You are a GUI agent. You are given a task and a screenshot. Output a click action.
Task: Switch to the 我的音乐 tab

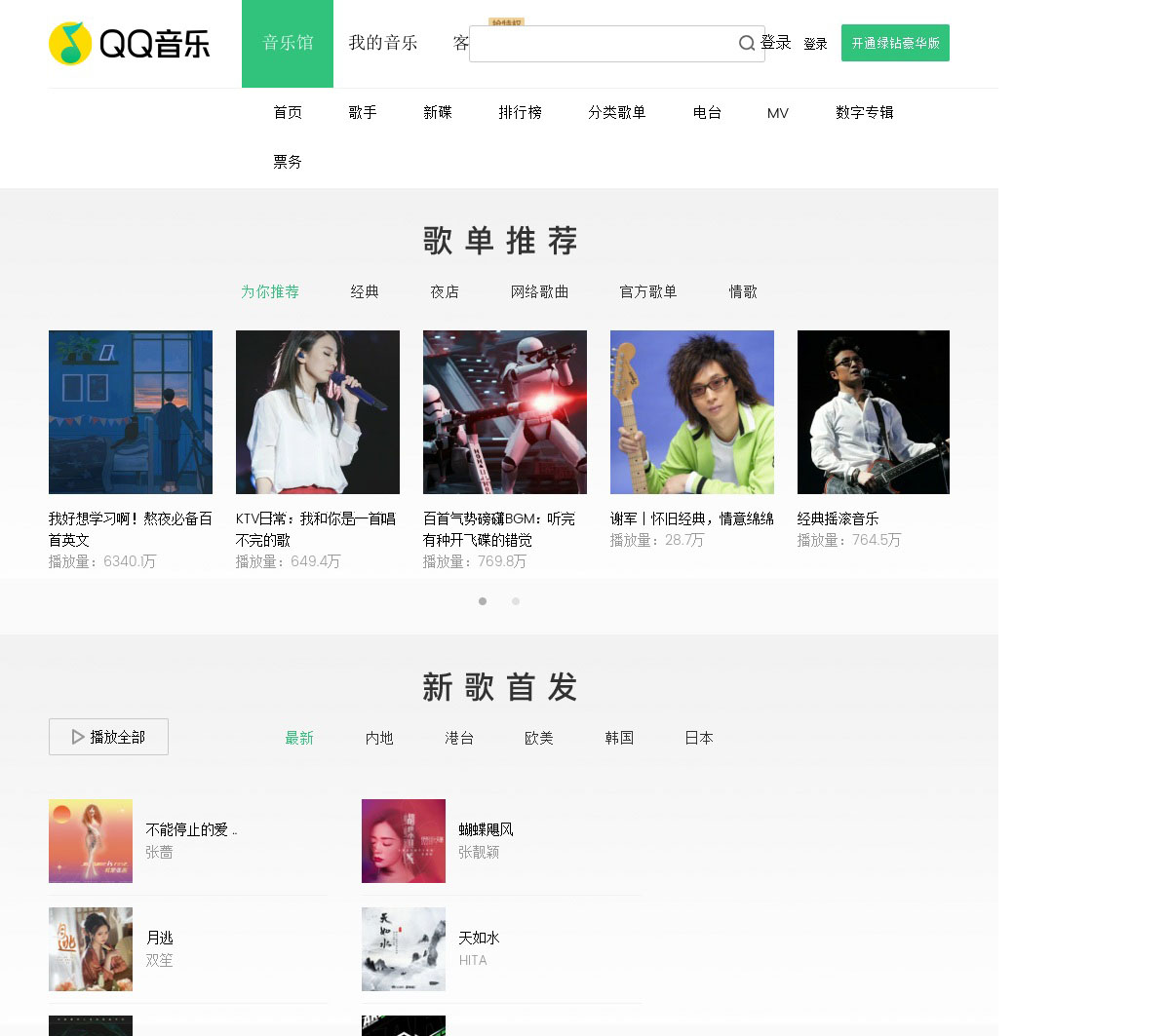[383, 43]
